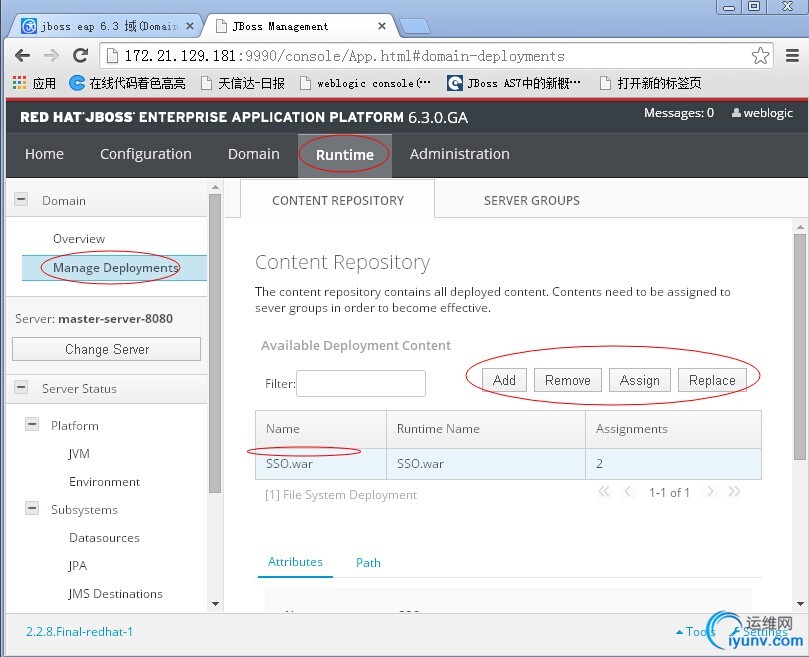Open Overview in the sidebar
Image resolution: width=809 pixels, height=657 pixels.
pyautogui.click(x=79, y=238)
